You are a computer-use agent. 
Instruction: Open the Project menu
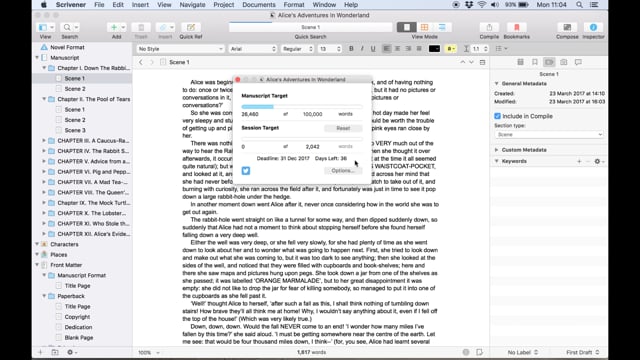[x=224, y=5]
